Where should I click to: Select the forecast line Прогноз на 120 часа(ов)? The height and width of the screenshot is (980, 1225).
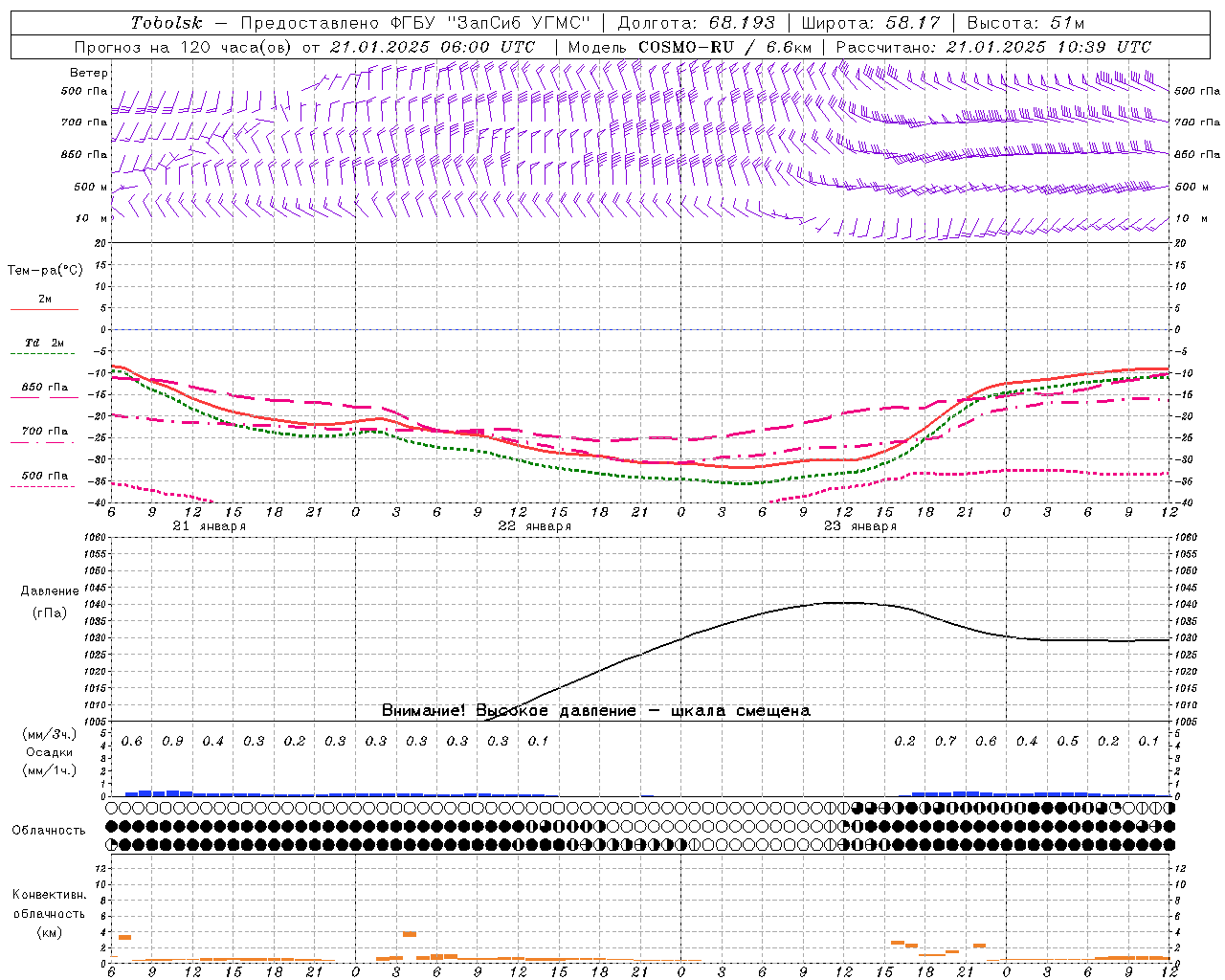pos(185,47)
